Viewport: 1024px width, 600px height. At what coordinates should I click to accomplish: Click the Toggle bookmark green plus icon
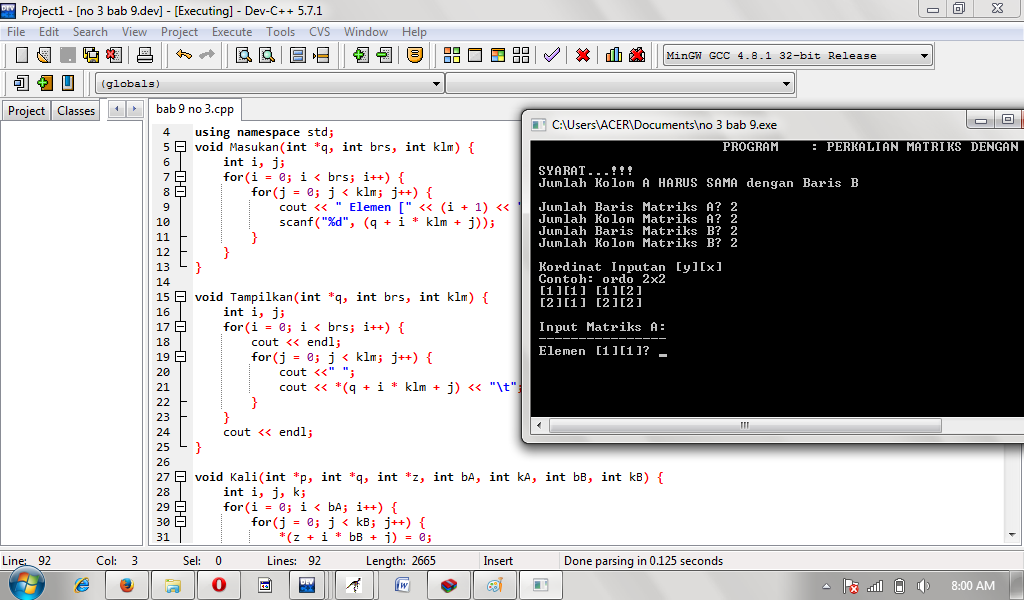(x=44, y=83)
